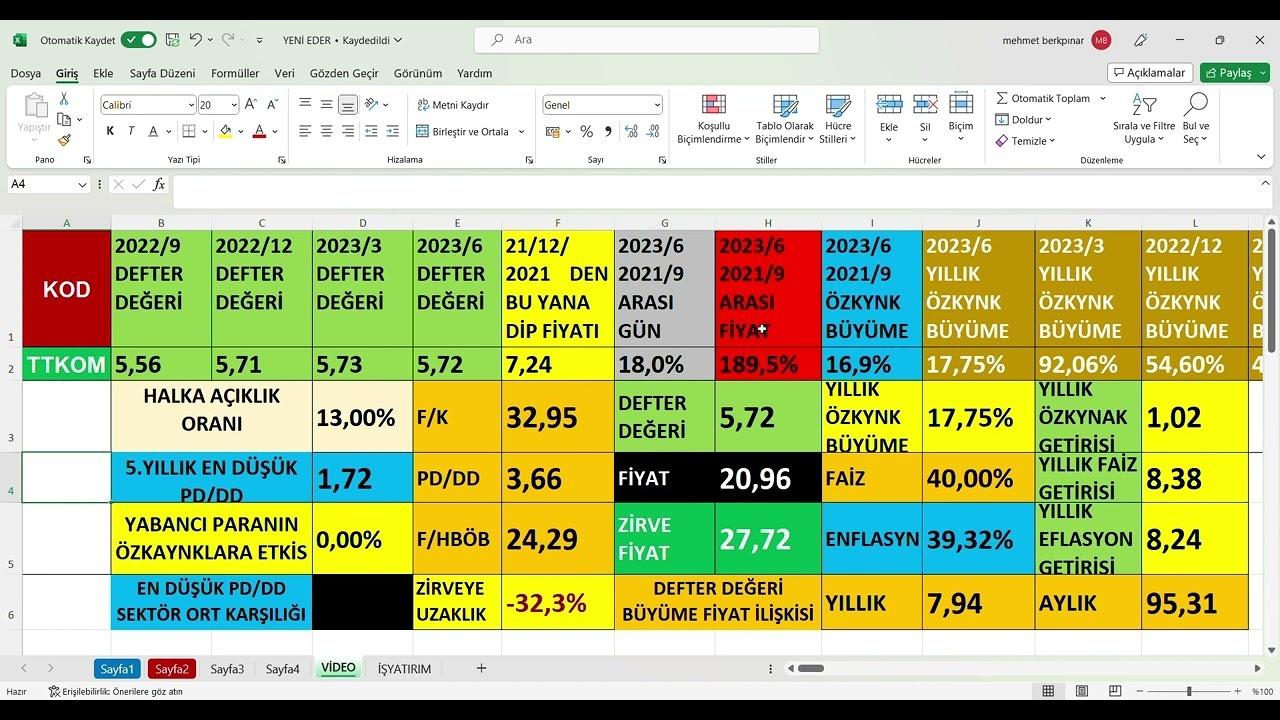Toggle Metni Kaydır wrap text
1280x720 pixels.
(x=452, y=105)
